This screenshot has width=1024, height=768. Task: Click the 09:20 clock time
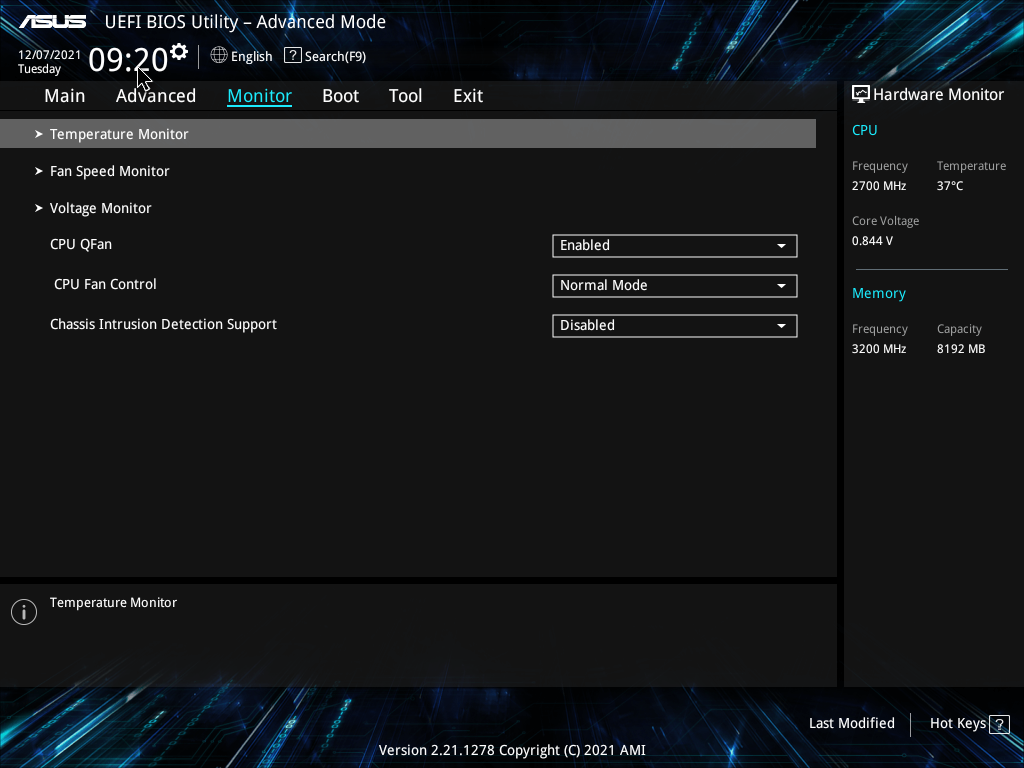coord(128,60)
